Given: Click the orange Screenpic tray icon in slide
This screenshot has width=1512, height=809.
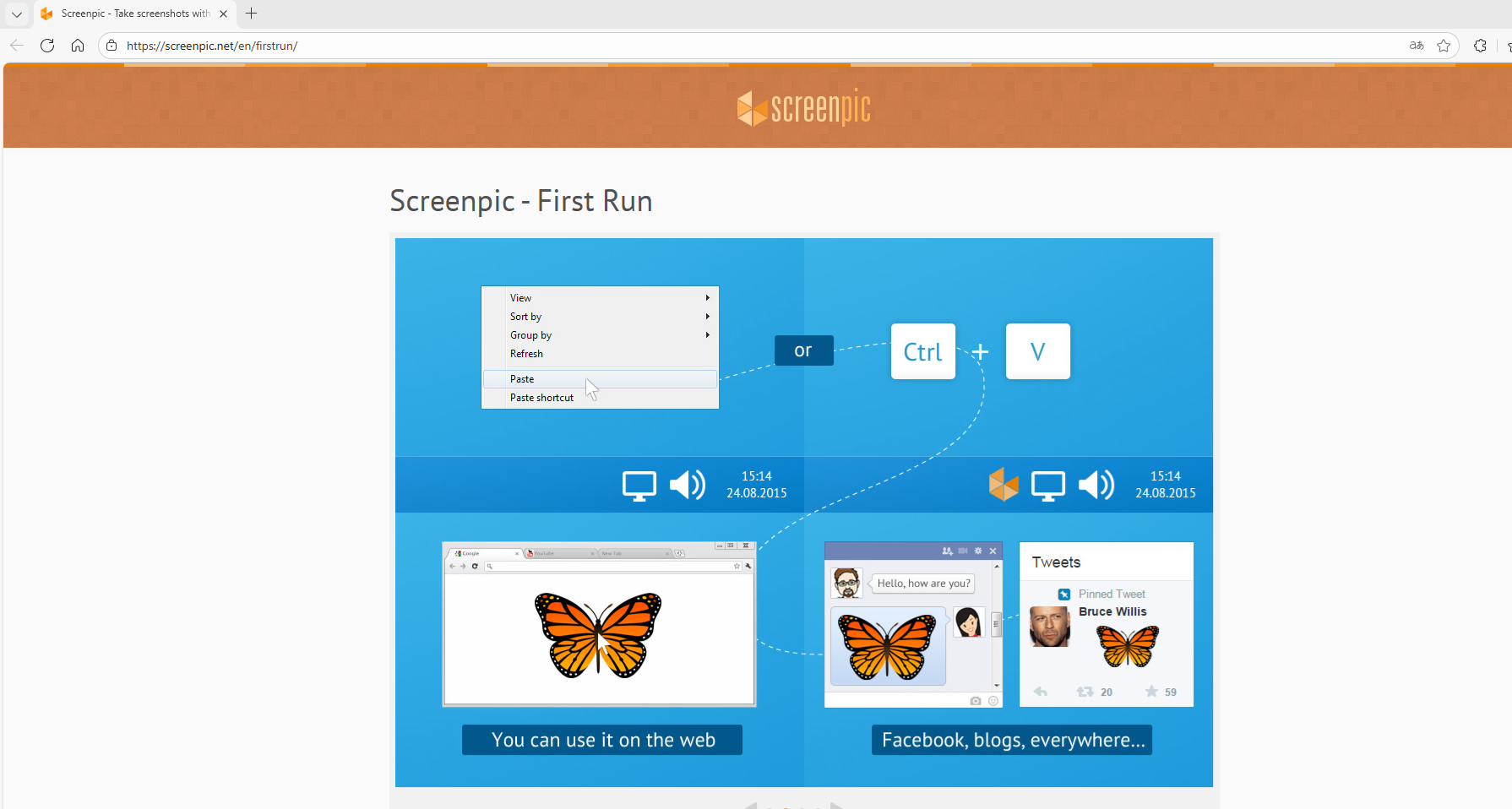Looking at the screenshot, I should 1003,485.
